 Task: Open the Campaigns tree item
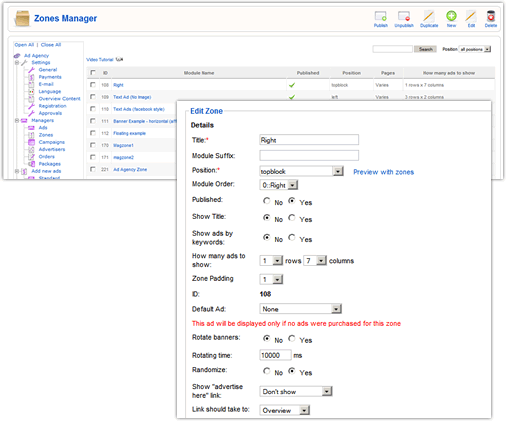pyautogui.click(x=51, y=142)
